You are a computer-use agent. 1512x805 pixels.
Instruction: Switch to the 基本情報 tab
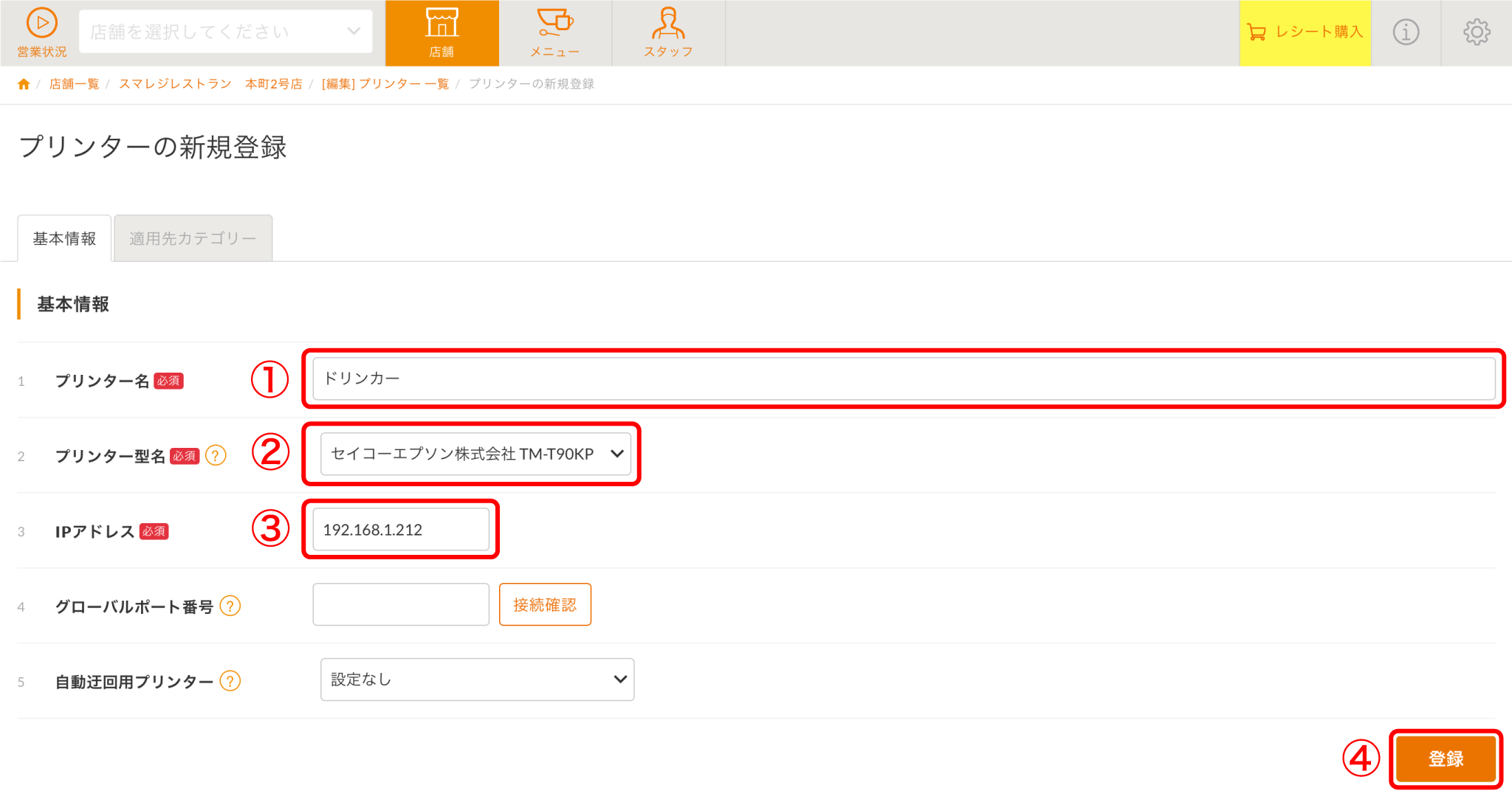64,238
